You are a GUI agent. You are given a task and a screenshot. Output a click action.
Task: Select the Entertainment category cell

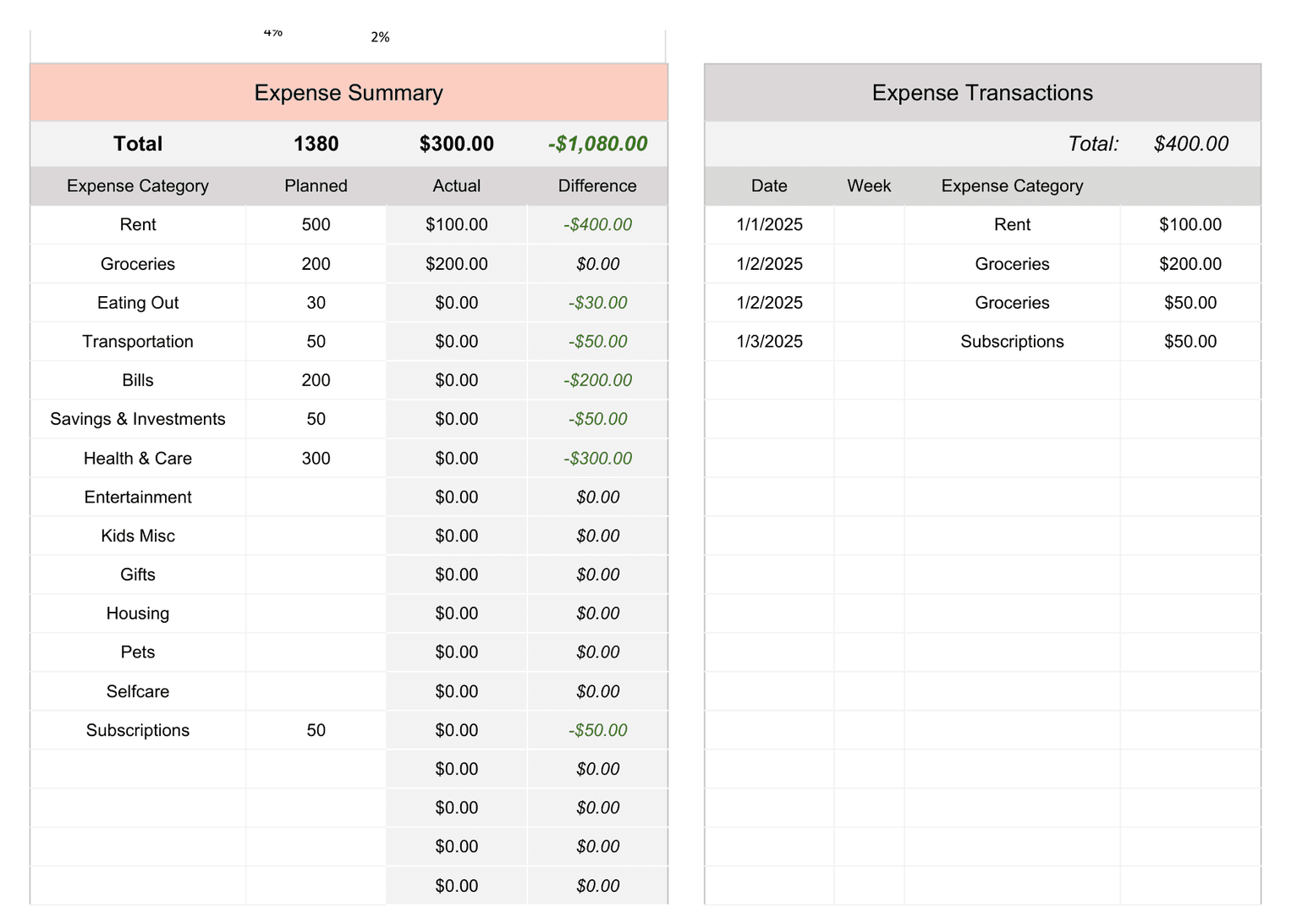pyautogui.click(x=138, y=497)
